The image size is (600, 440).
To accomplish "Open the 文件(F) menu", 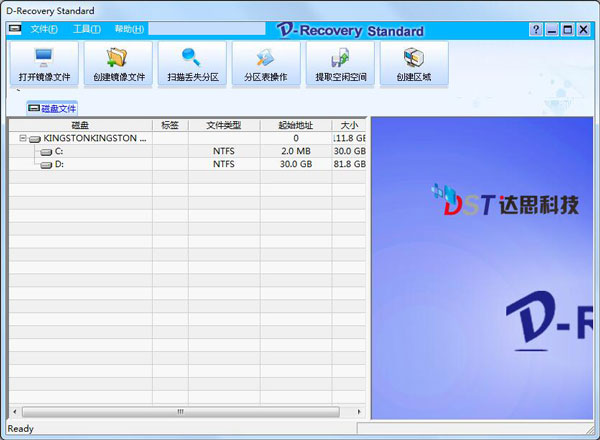I will point(44,29).
